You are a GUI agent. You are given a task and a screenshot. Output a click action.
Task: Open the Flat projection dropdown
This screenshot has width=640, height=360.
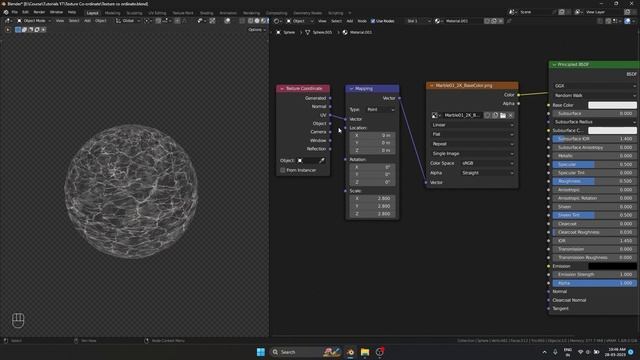click(x=472, y=134)
